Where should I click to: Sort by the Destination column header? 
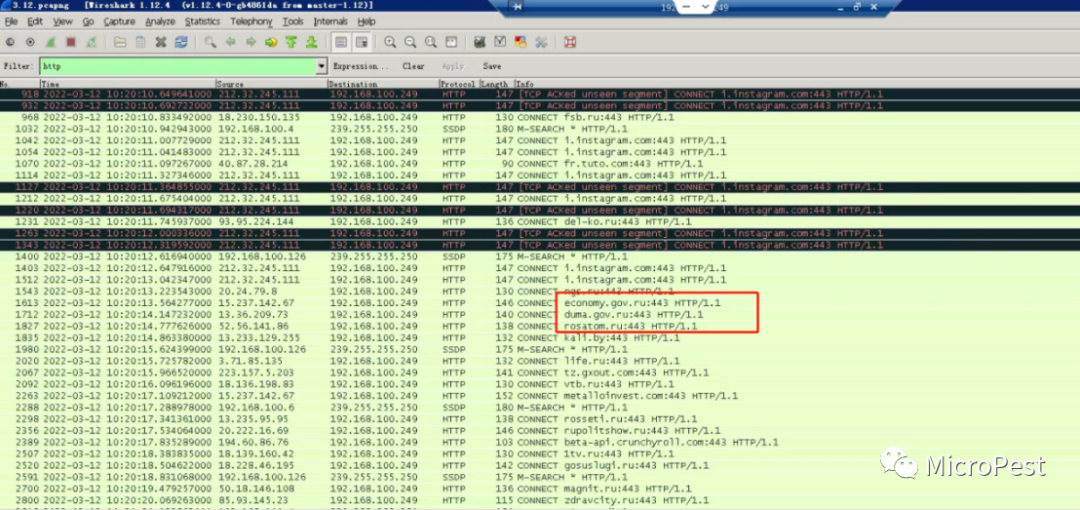tap(383, 83)
